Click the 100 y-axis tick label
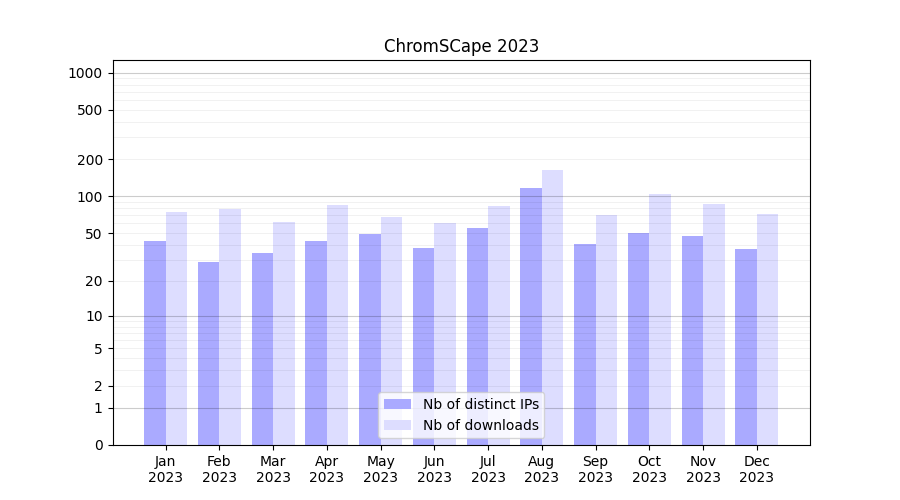 (x=90, y=197)
